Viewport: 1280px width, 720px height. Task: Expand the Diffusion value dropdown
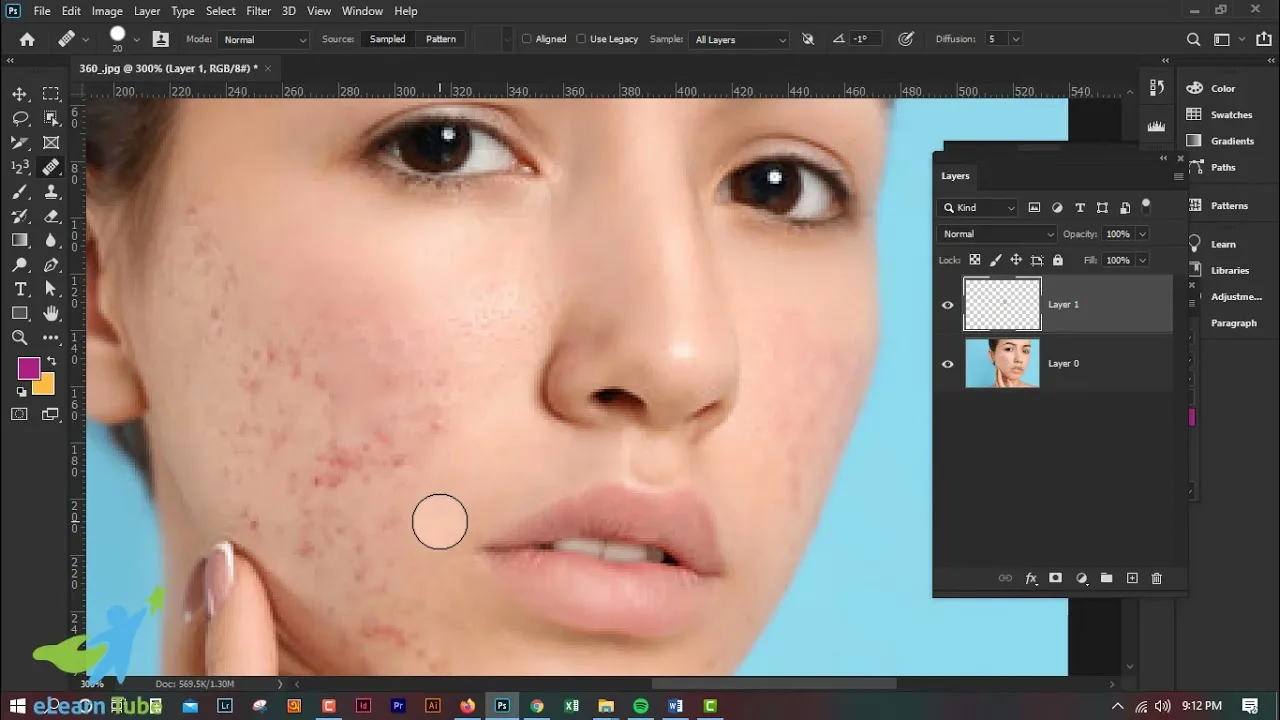coord(1016,39)
